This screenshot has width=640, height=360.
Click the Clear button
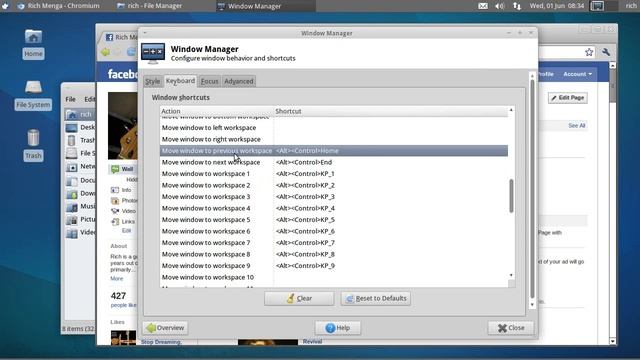(299, 298)
